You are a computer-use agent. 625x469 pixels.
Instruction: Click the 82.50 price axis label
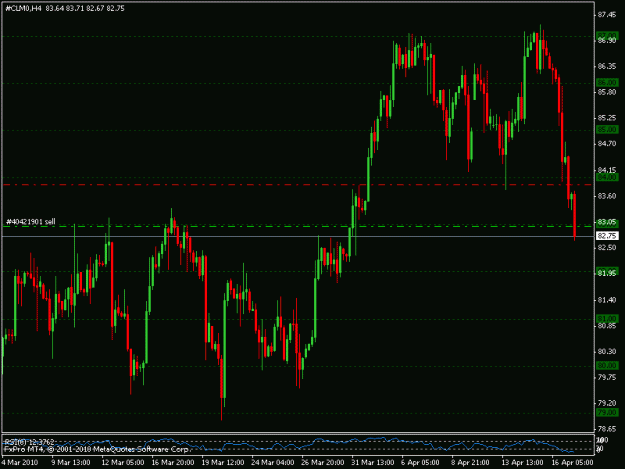607,247
